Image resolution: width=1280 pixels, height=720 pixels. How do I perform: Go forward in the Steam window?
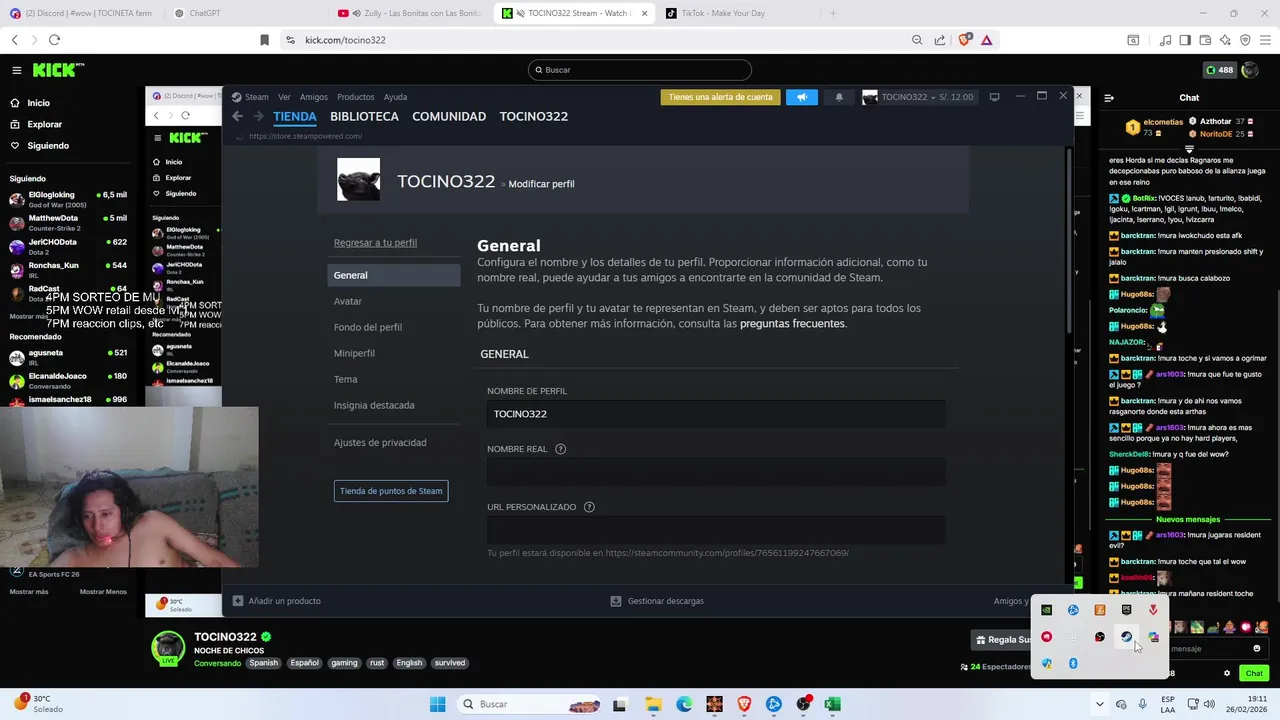click(258, 116)
